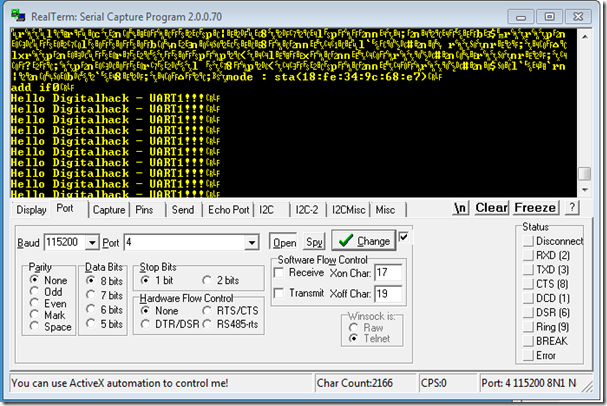The image size is (607, 406).
Task: Open the I2C-2 tab
Action: (307, 210)
